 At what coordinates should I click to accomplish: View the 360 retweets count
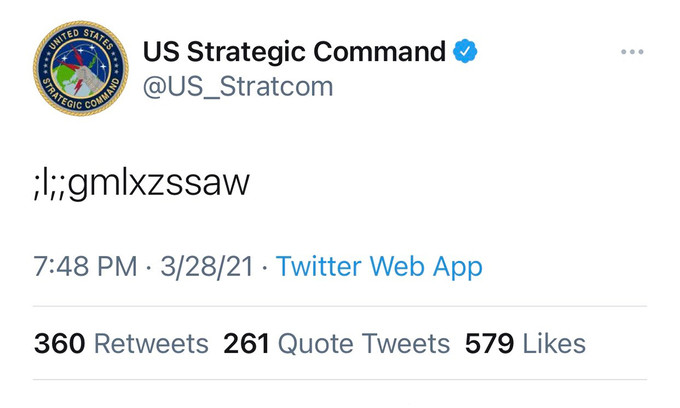59,344
